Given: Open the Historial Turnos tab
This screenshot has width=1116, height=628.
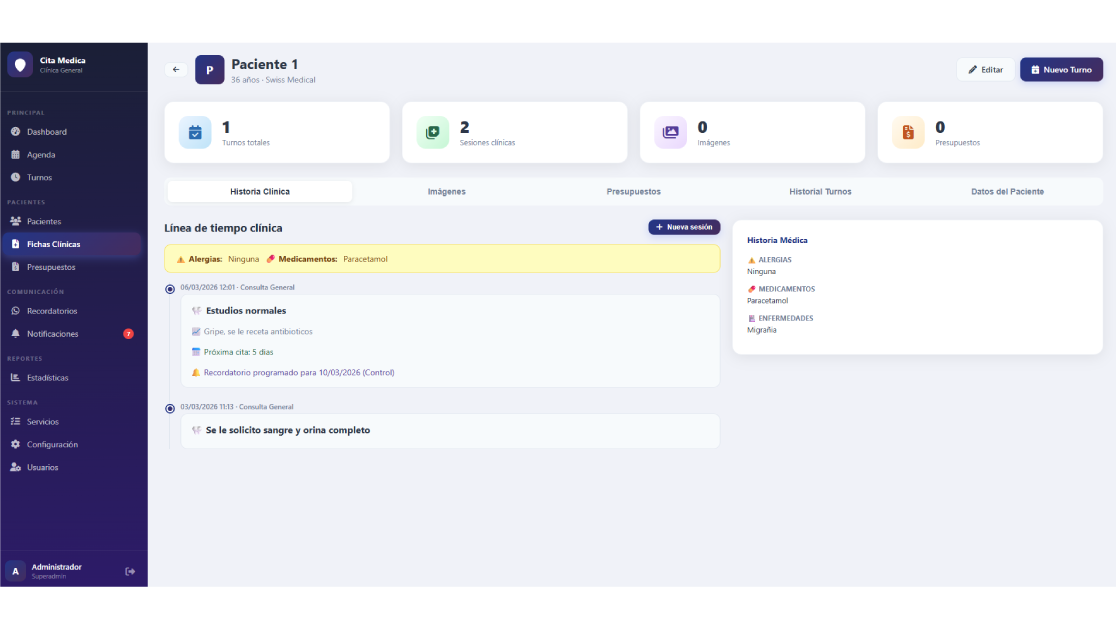Looking at the screenshot, I should coord(820,191).
